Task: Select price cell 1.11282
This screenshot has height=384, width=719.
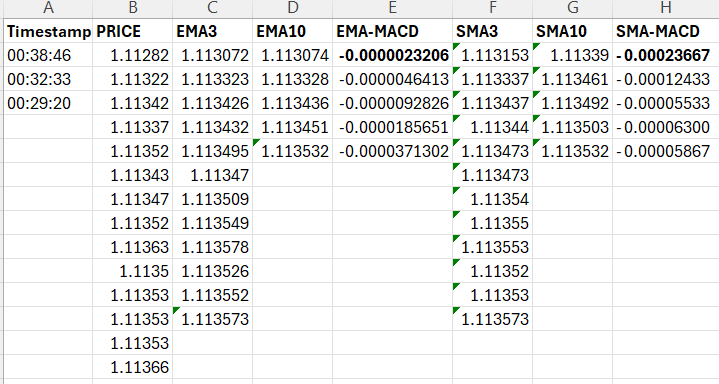Action: pyautogui.click(x=133, y=55)
